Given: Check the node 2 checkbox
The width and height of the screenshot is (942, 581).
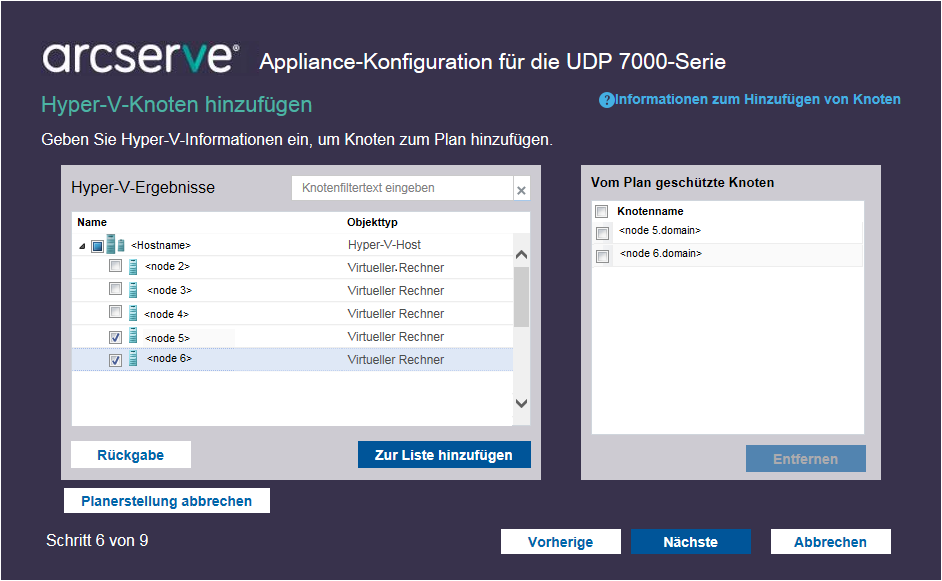Looking at the screenshot, I should tap(115, 266).
